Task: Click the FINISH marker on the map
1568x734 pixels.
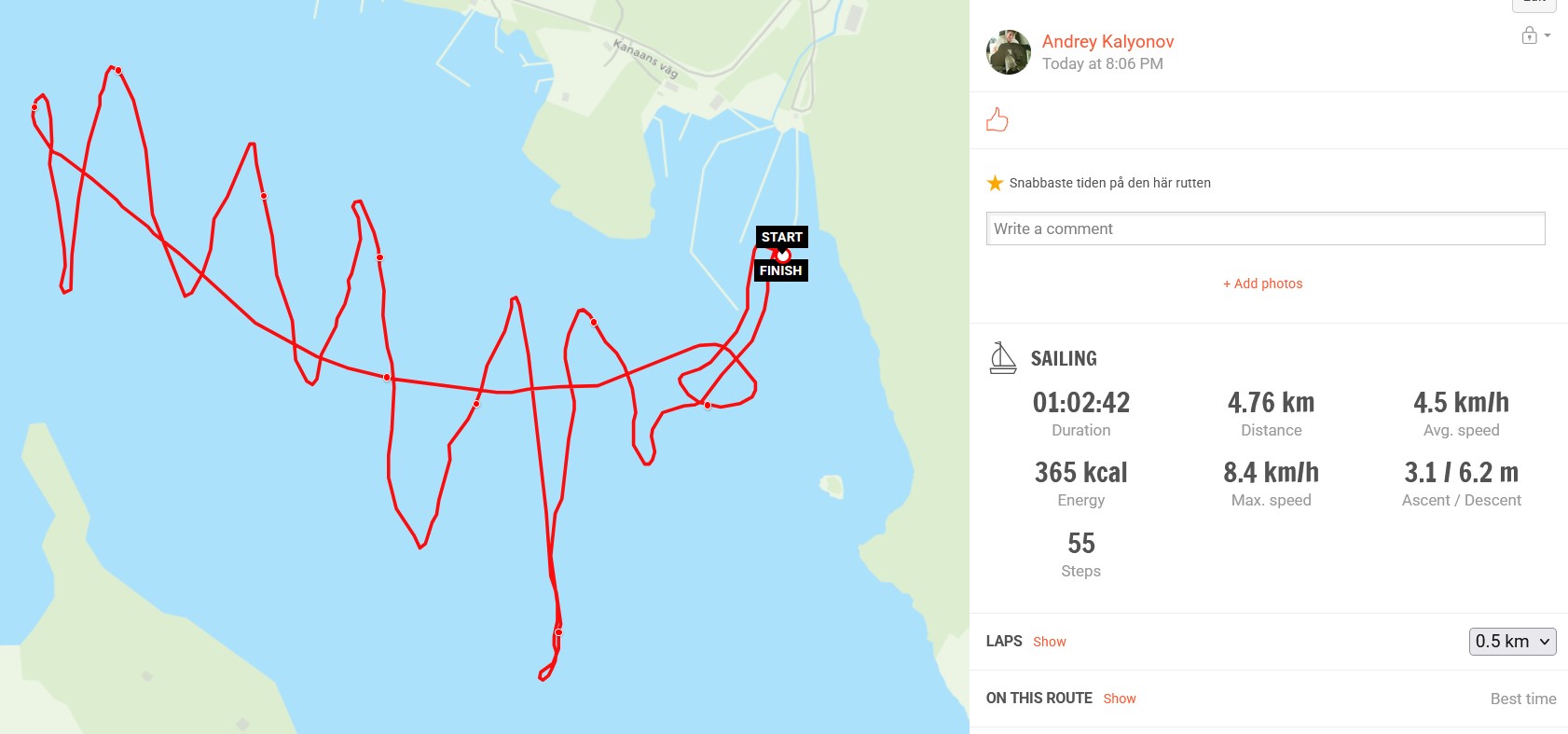Action: click(780, 270)
